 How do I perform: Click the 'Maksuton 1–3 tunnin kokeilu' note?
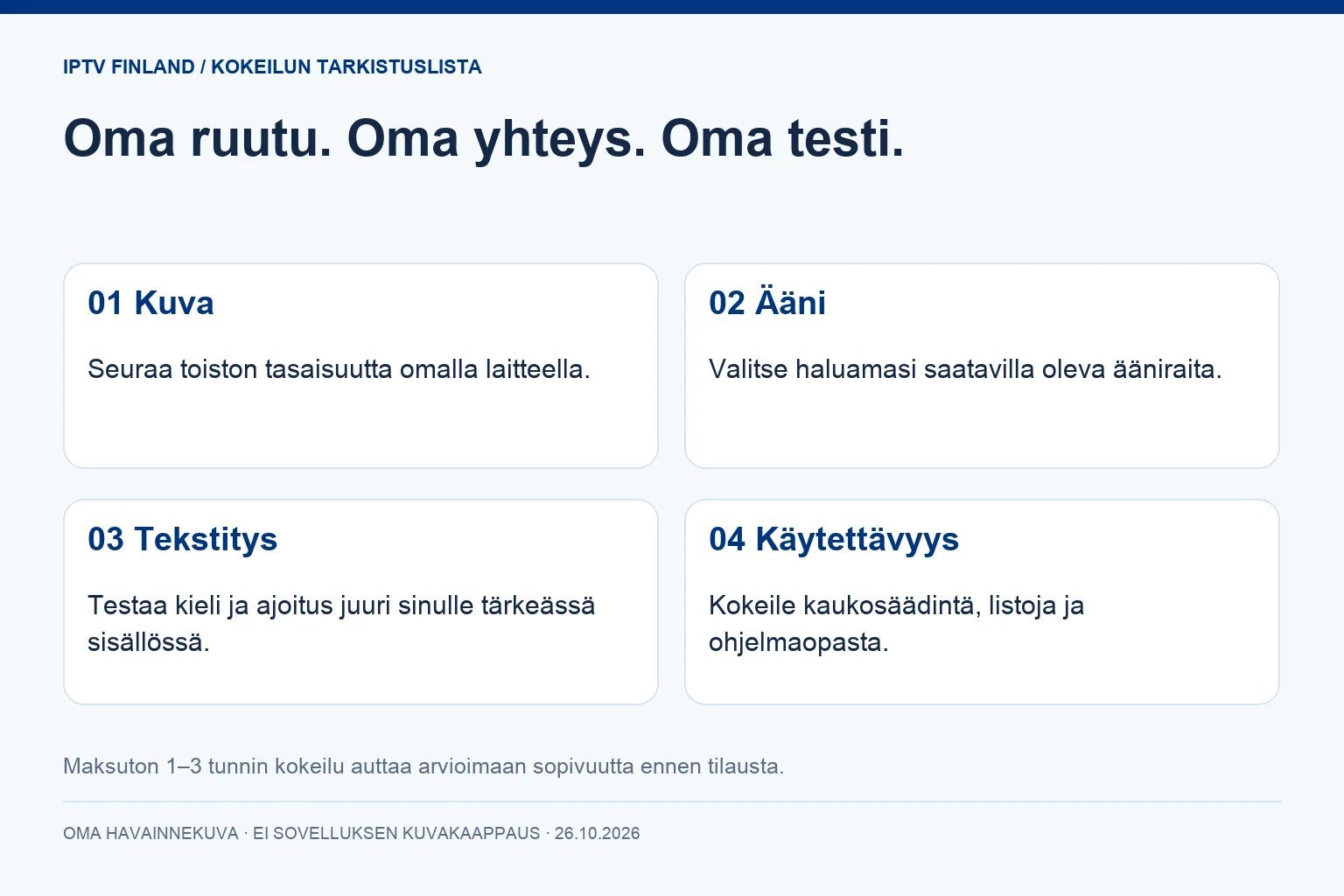coord(423,766)
